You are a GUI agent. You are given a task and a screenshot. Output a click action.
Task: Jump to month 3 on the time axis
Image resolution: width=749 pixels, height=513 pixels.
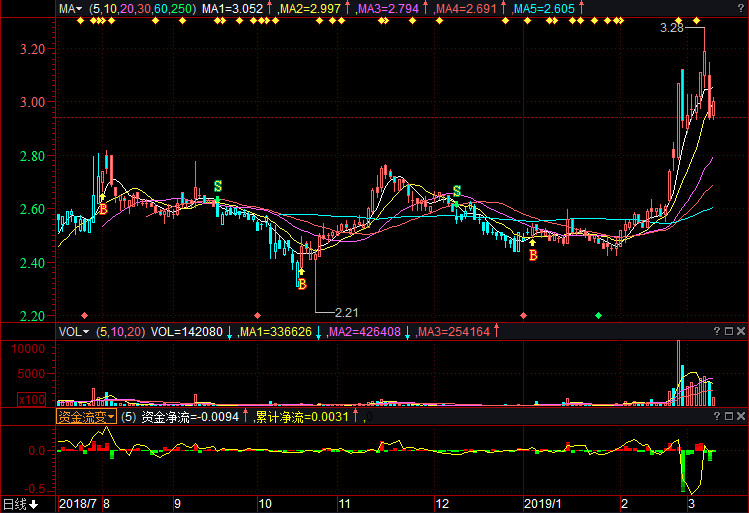(x=691, y=503)
